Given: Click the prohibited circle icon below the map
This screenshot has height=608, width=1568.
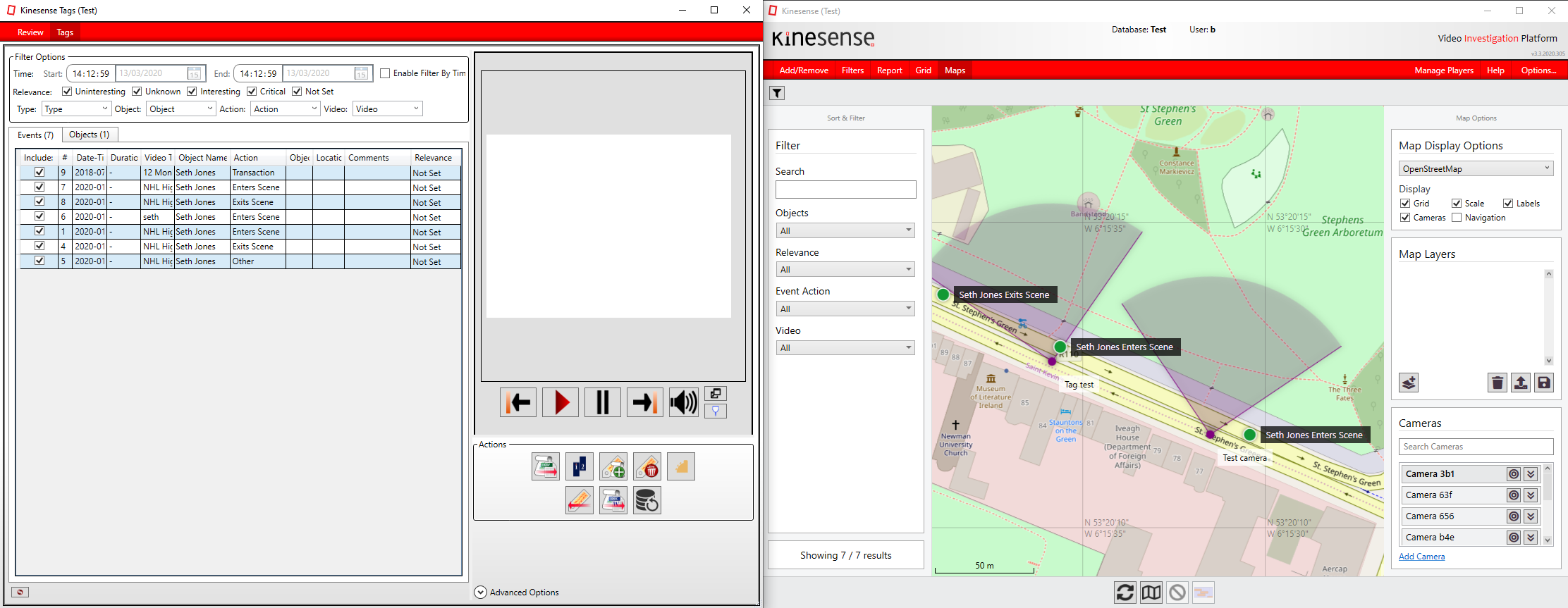Looking at the screenshot, I should point(1177,593).
